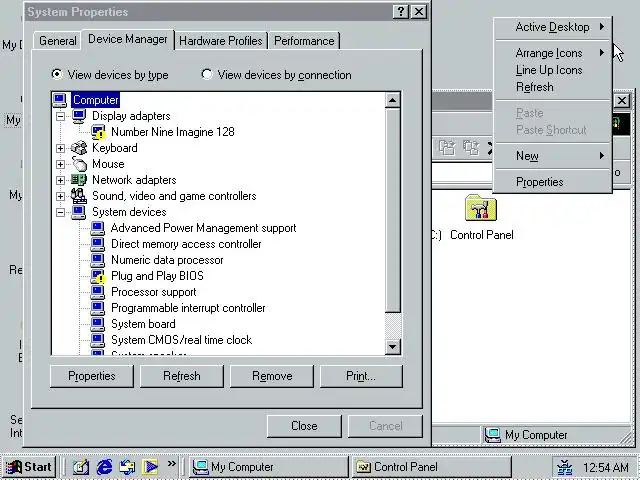The width and height of the screenshot is (640, 480).
Task: Expand the Network adapters branch
Action: 60,180
